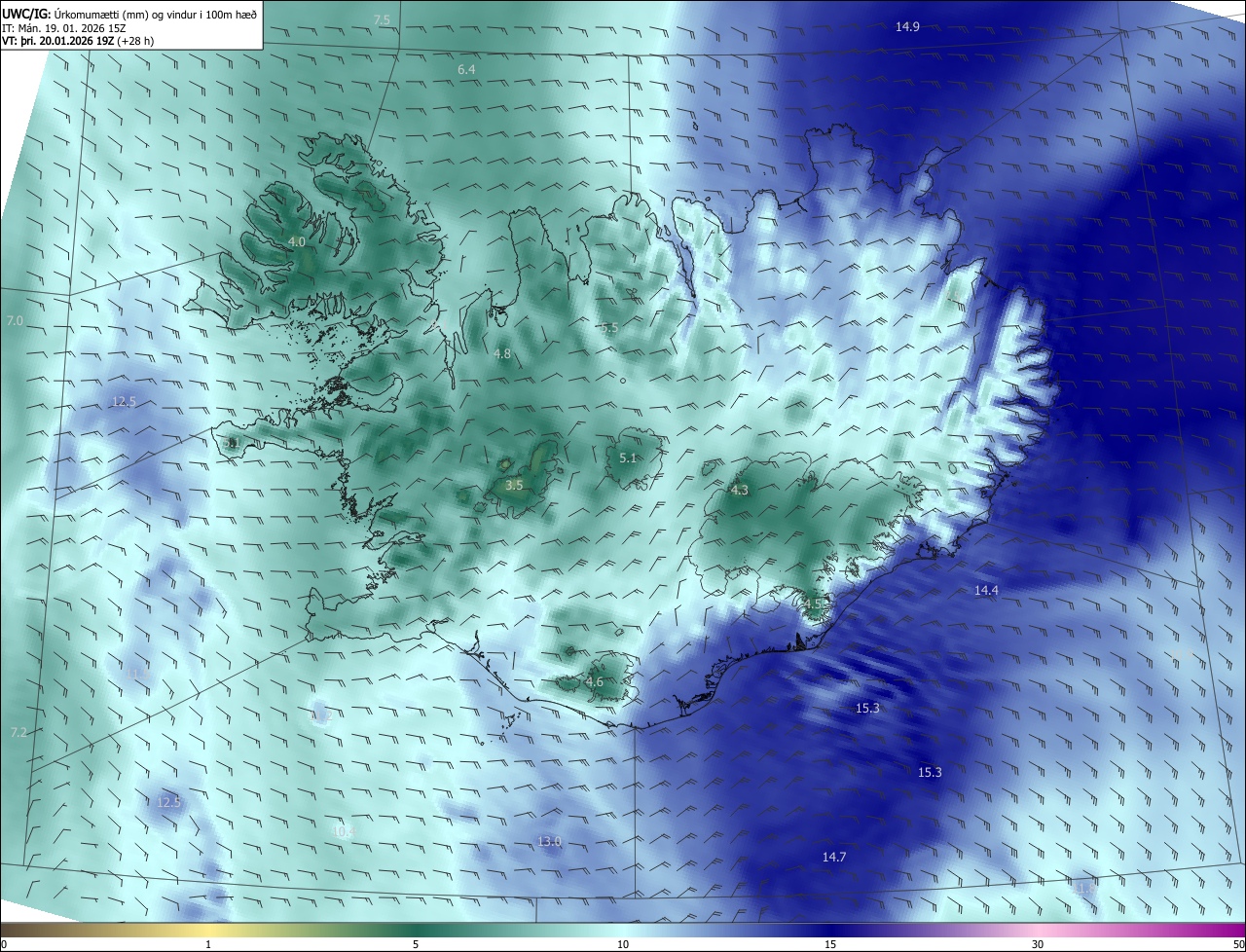This screenshot has height=952, width=1246.
Task: Click the valid time '20.01.2026 19Z (+28 h)'
Action: [x=97, y=41]
